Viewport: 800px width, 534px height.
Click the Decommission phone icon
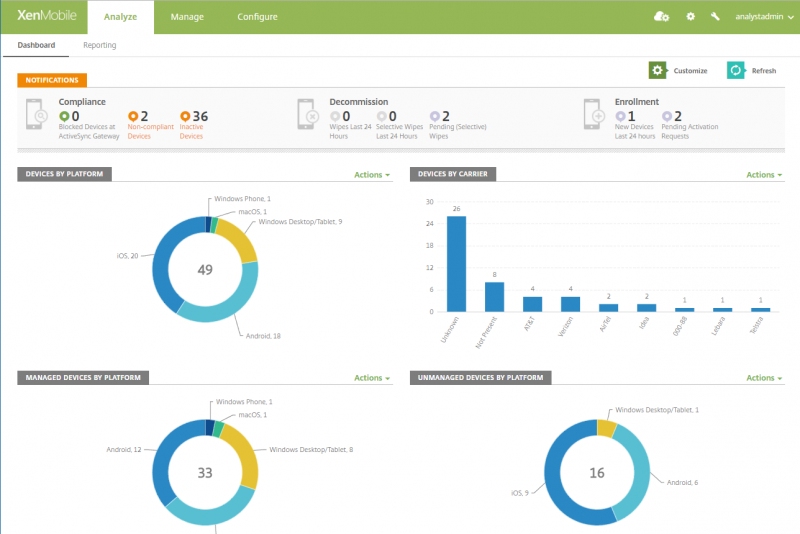coord(308,115)
